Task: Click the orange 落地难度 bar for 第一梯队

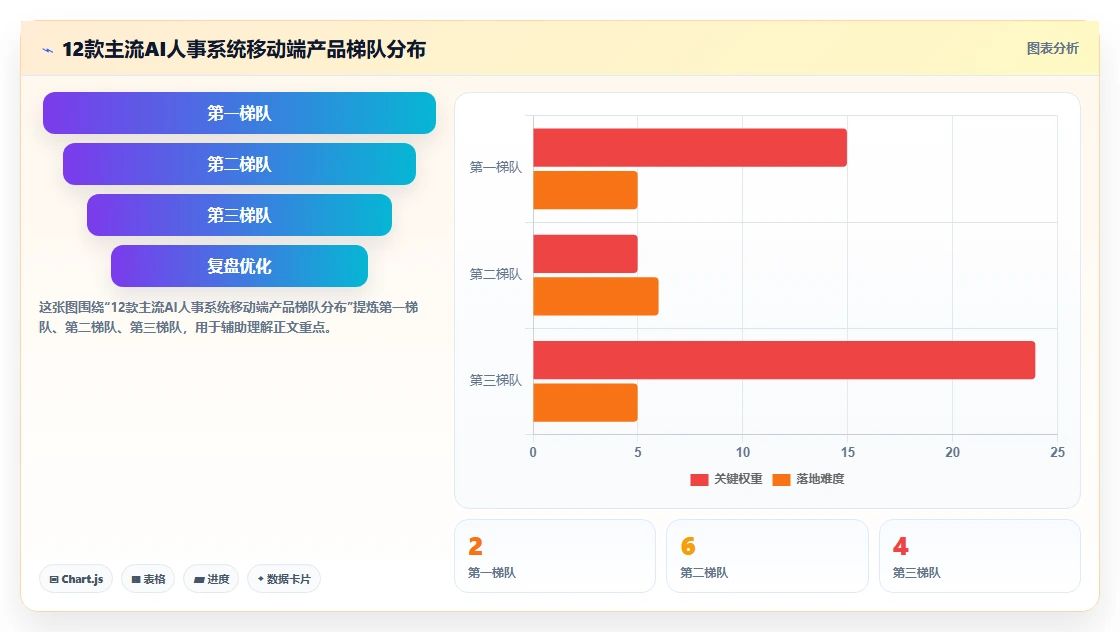Action: (x=585, y=190)
